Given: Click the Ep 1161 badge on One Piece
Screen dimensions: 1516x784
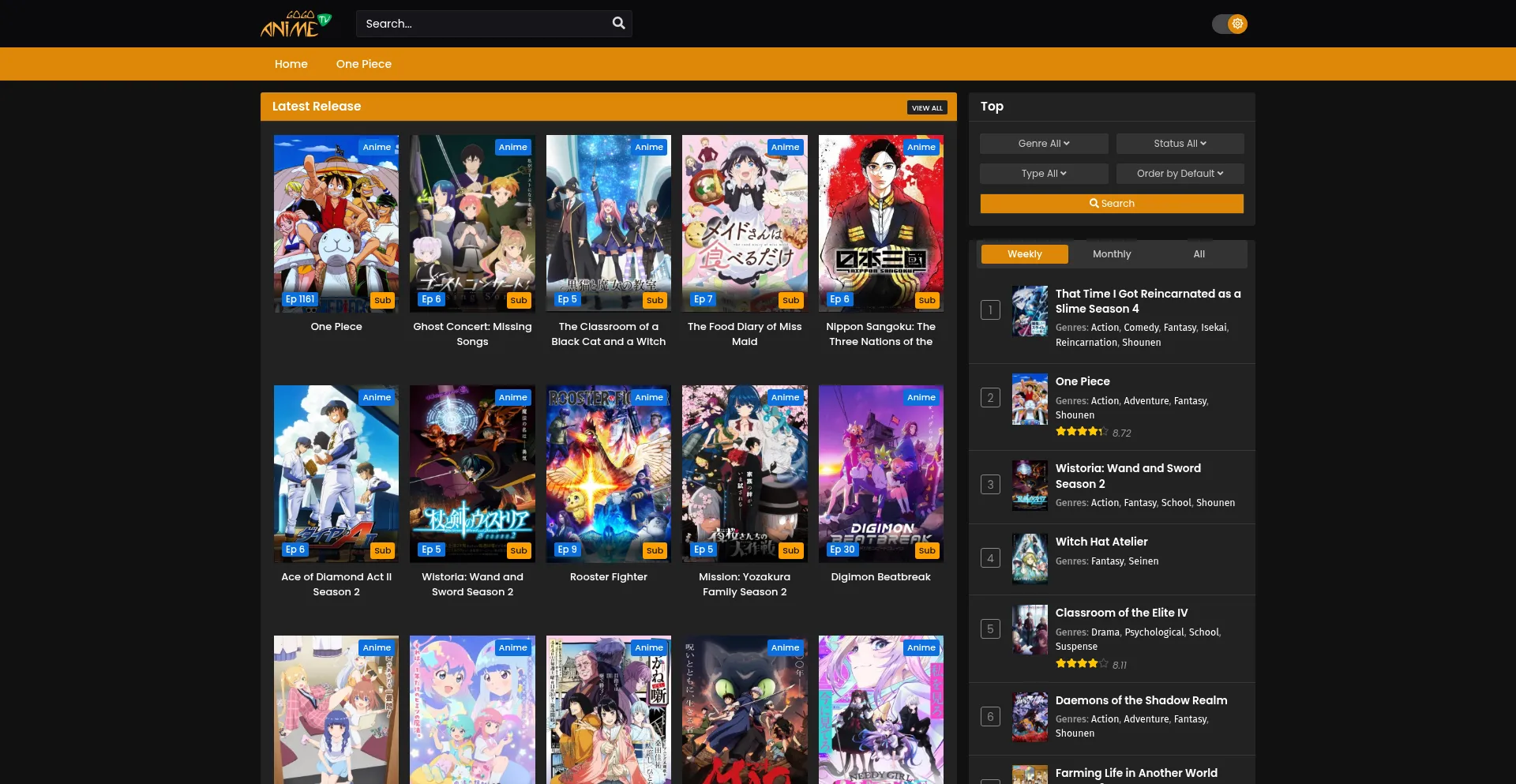Looking at the screenshot, I should tap(300, 299).
